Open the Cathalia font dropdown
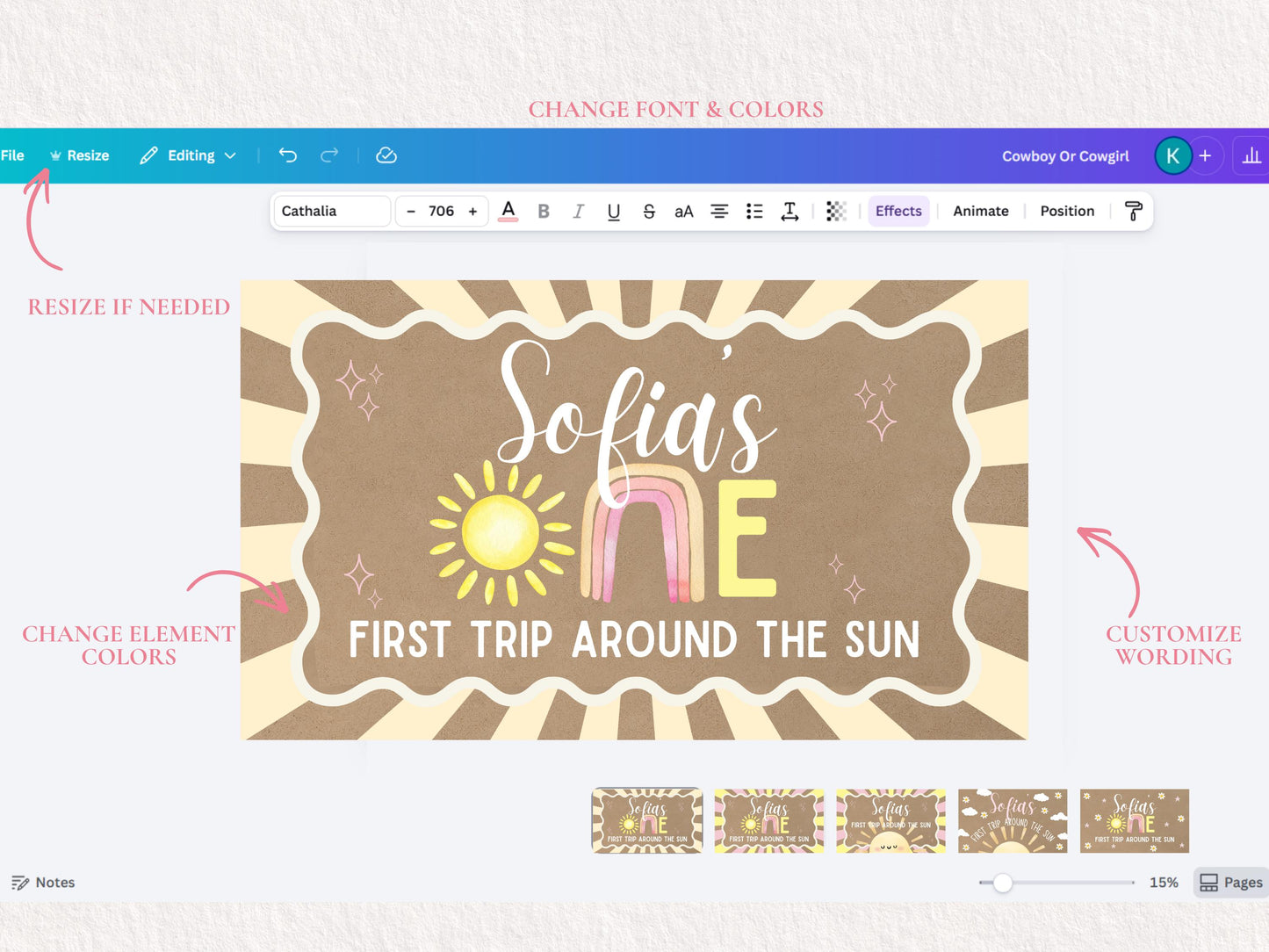This screenshot has width=1269, height=952. pyautogui.click(x=332, y=211)
